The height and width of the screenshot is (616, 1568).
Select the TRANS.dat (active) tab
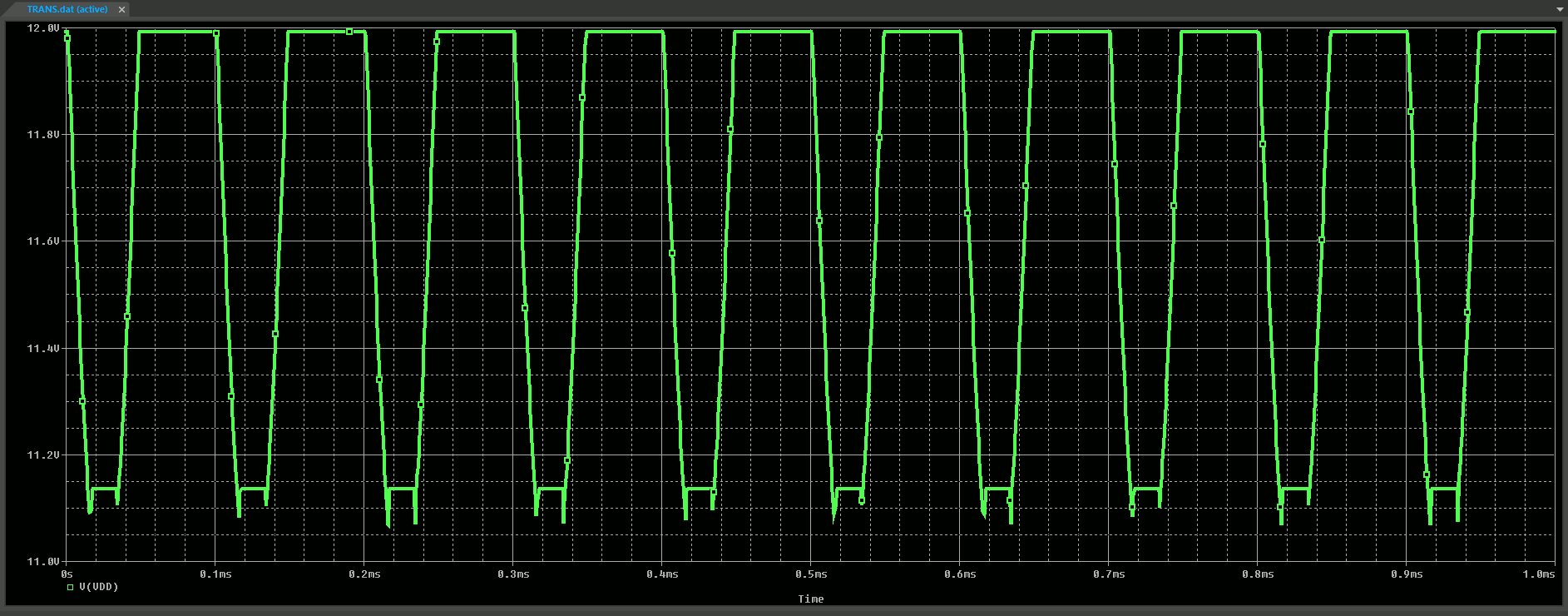point(67,9)
